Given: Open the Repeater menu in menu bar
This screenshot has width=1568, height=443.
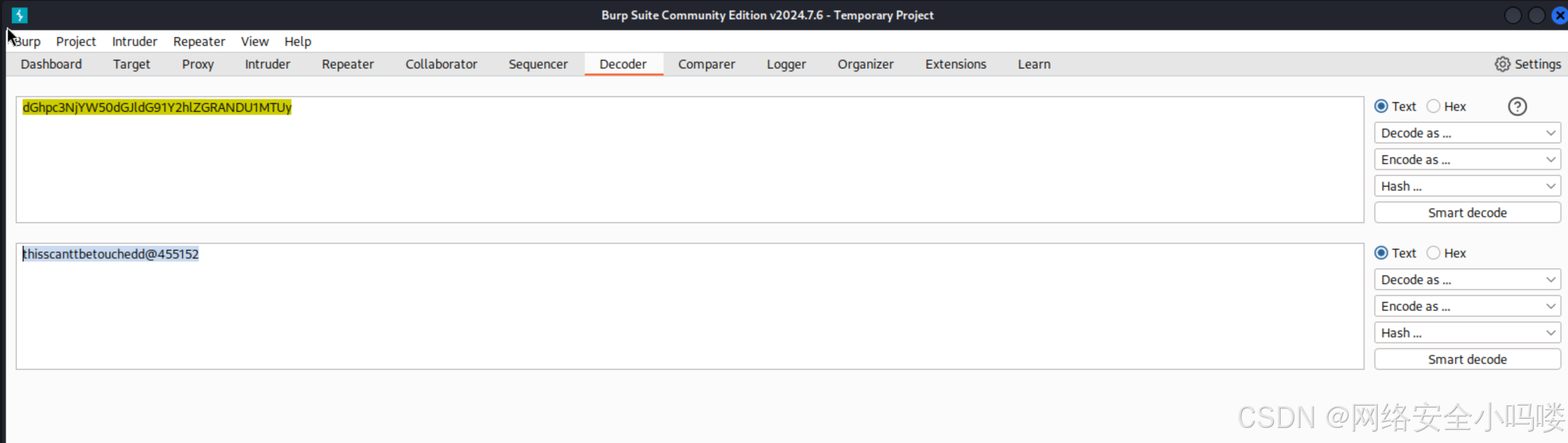Looking at the screenshot, I should [199, 41].
